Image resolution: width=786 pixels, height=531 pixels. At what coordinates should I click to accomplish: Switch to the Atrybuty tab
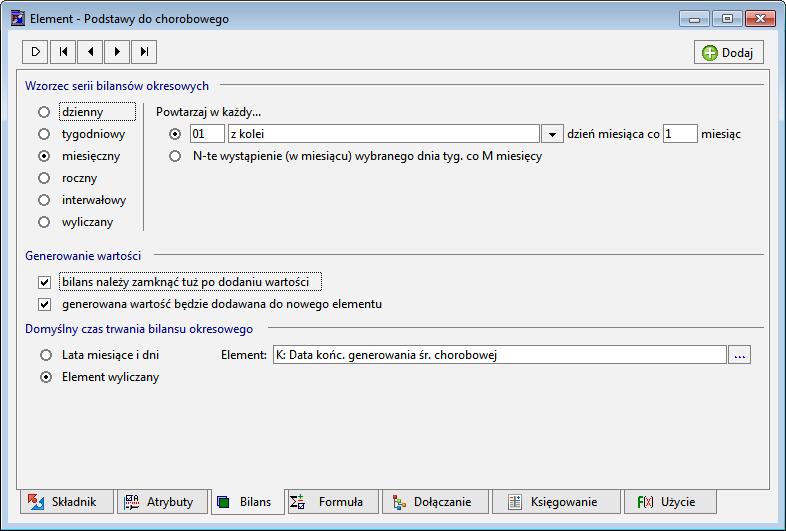[162, 502]
